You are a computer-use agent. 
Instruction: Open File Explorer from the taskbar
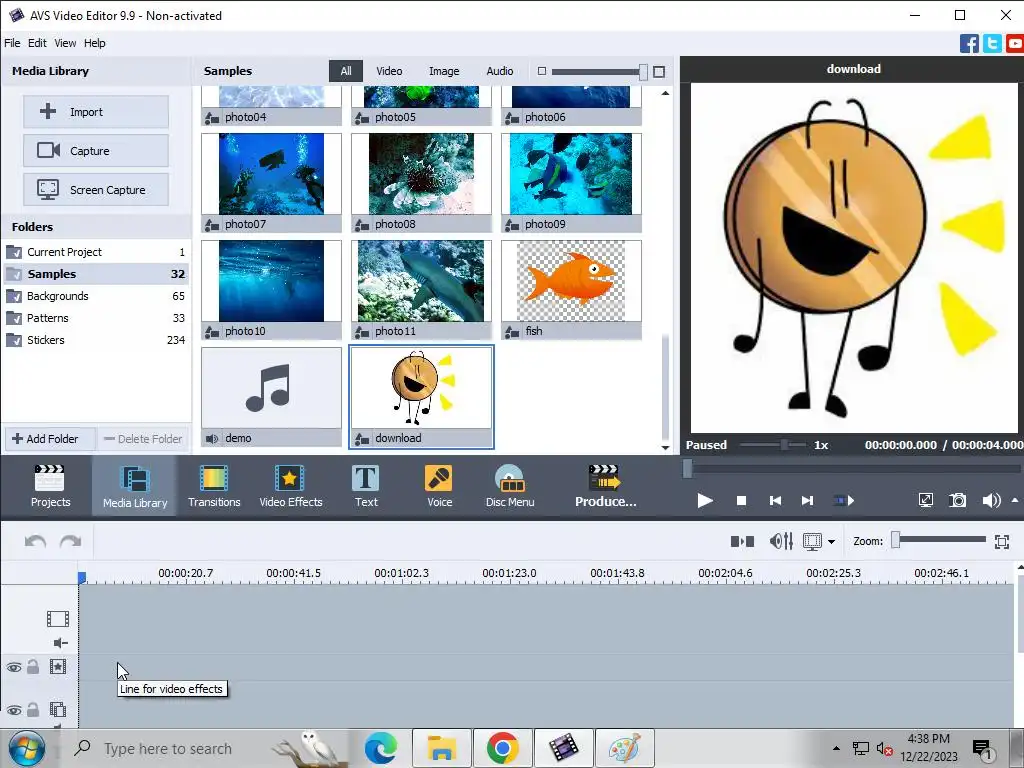point(441,748)
